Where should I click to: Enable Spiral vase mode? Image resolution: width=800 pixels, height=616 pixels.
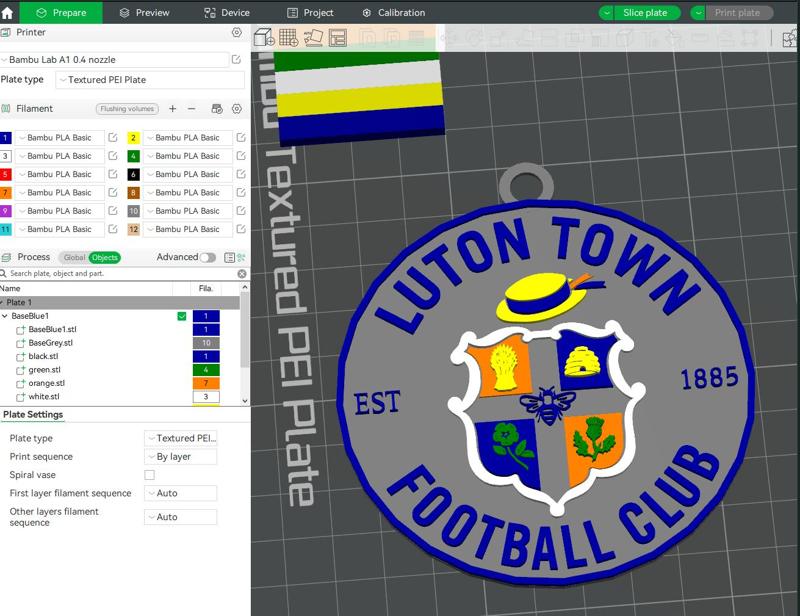(148, 476)
